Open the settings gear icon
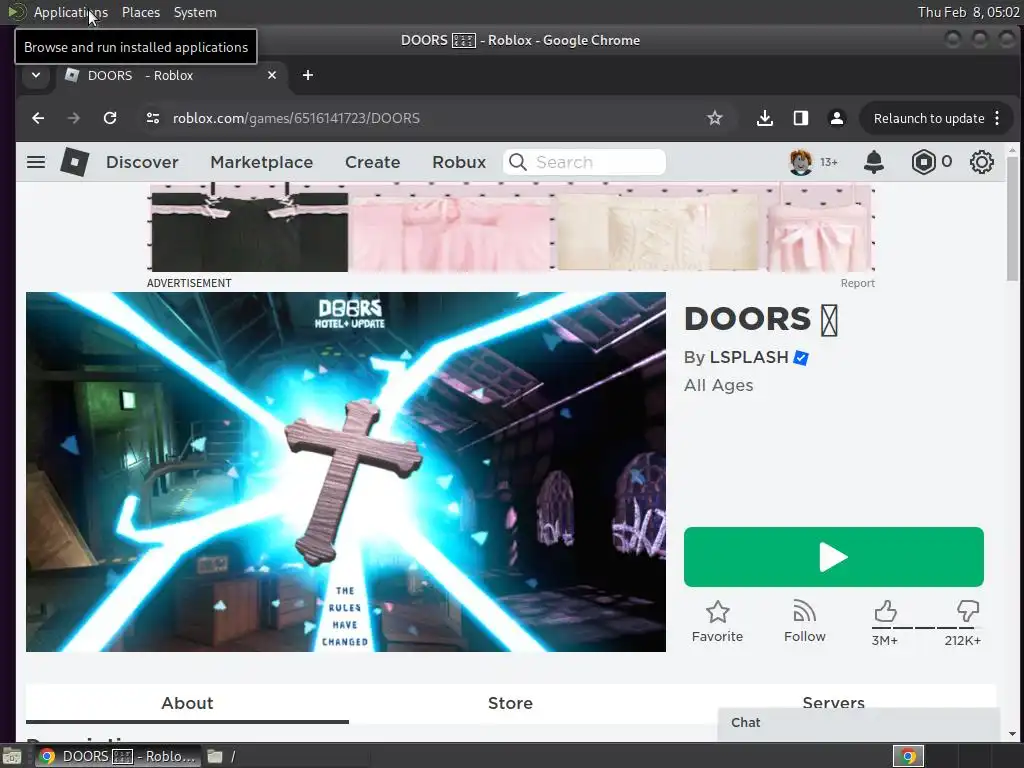This screenshot has width=1024, height=768. click(981, 162)
